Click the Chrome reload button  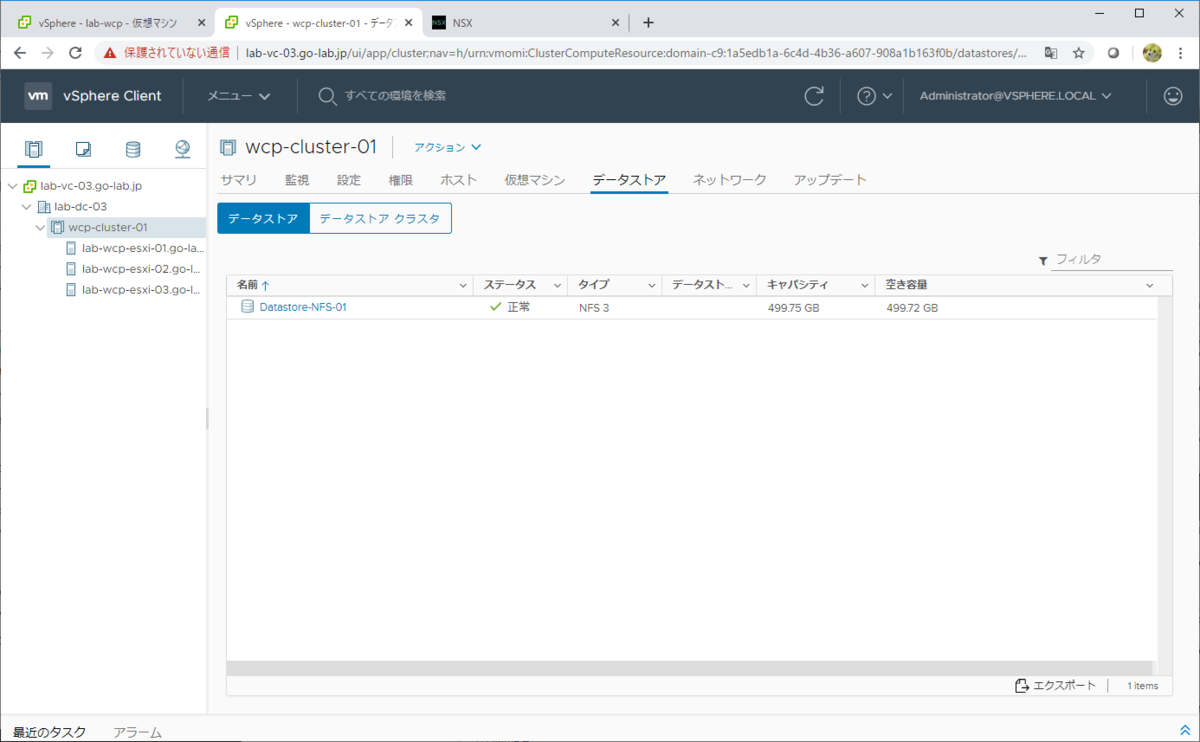click(x=75, y=53)
